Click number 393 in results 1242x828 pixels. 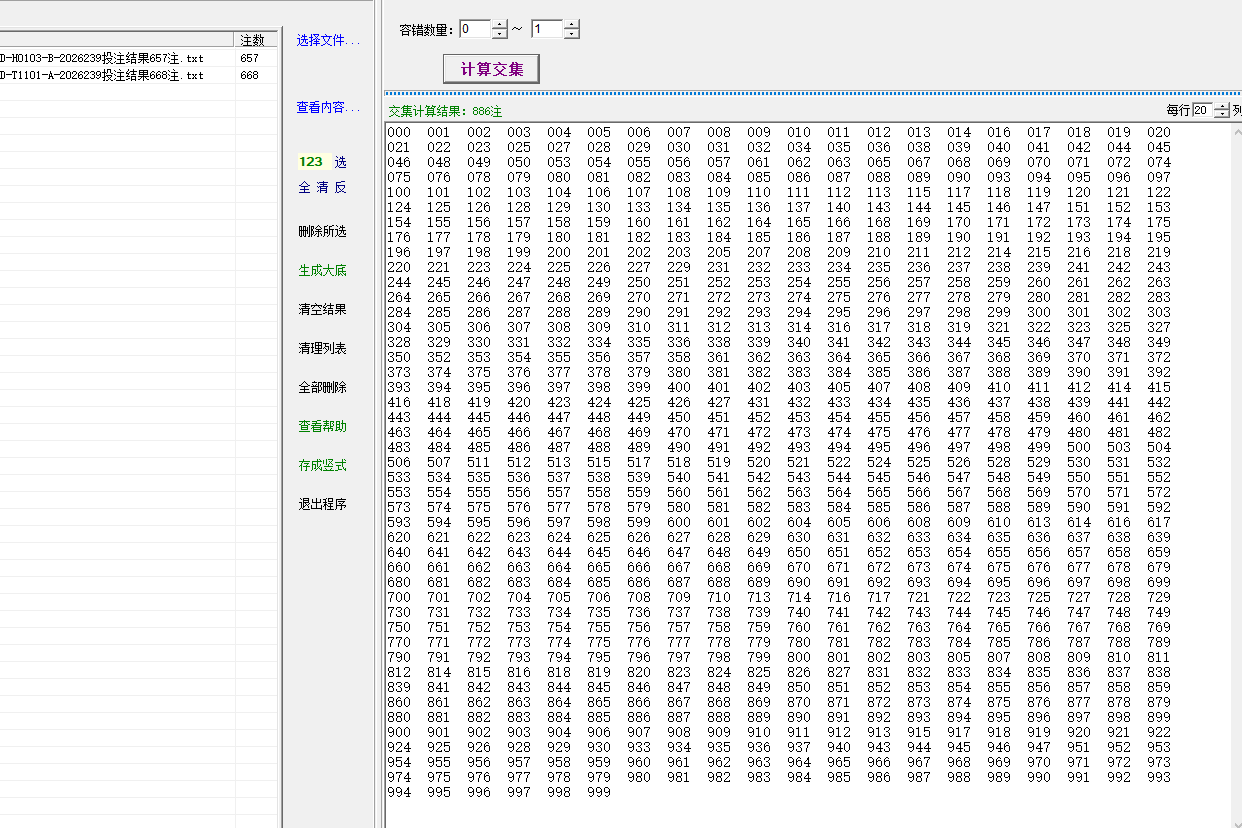click(x=399, y=387)
